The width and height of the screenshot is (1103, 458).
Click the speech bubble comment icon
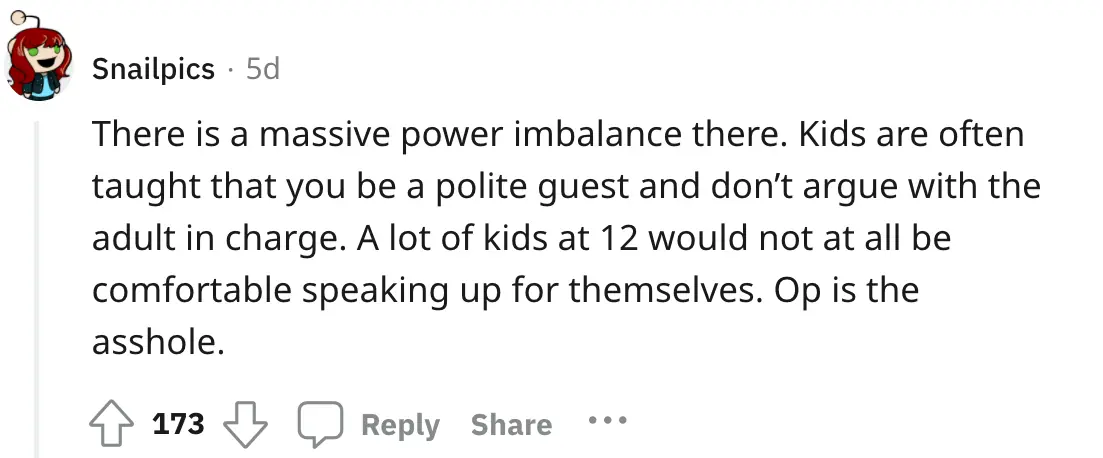point(322,424)
